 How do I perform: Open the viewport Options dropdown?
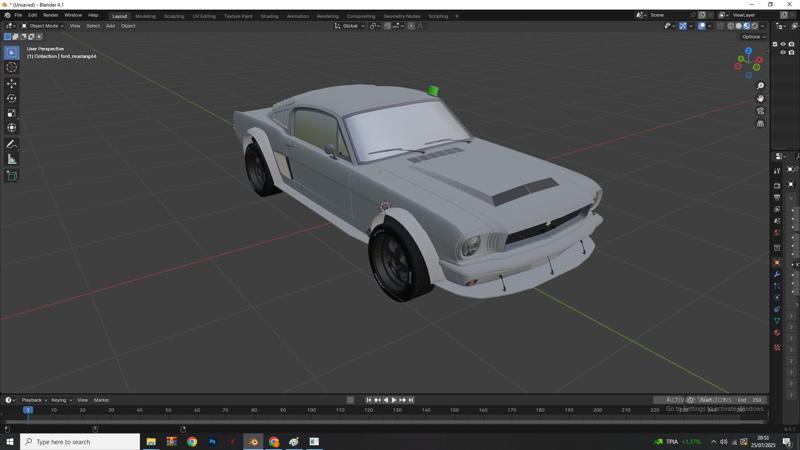tap(753, 37)
